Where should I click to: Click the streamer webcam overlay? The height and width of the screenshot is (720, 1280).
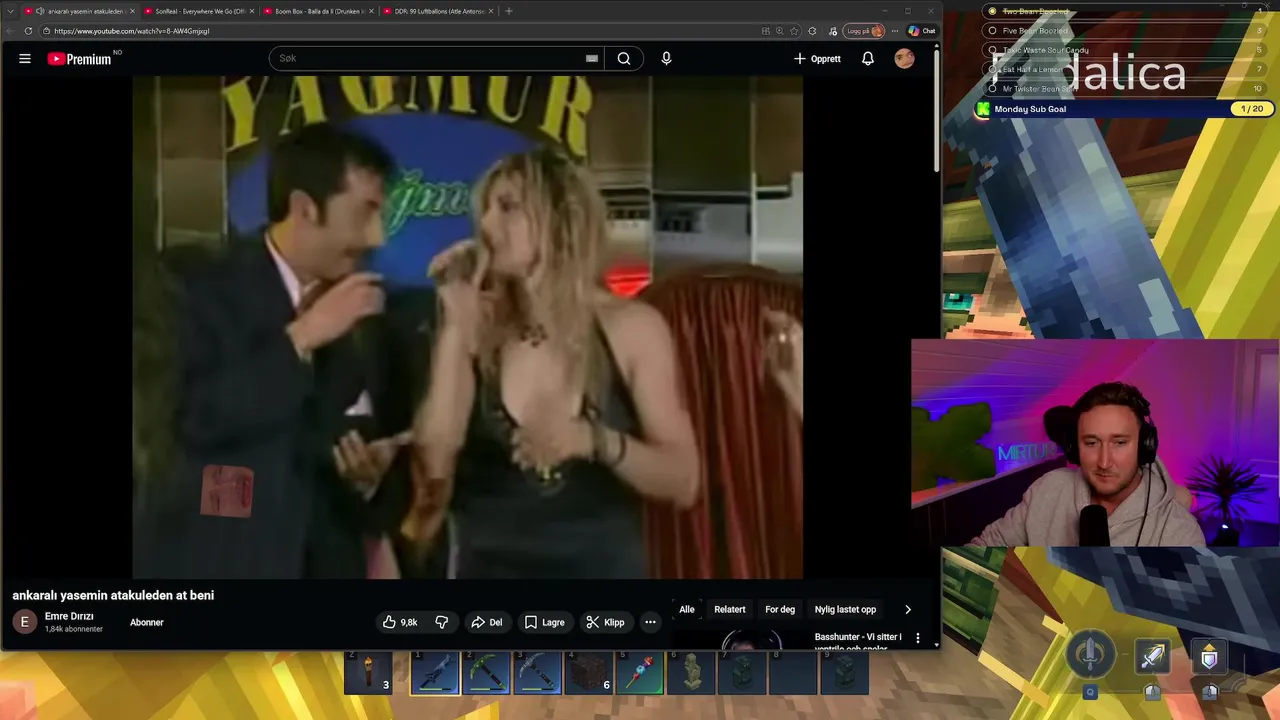(x=1095, y=443)
